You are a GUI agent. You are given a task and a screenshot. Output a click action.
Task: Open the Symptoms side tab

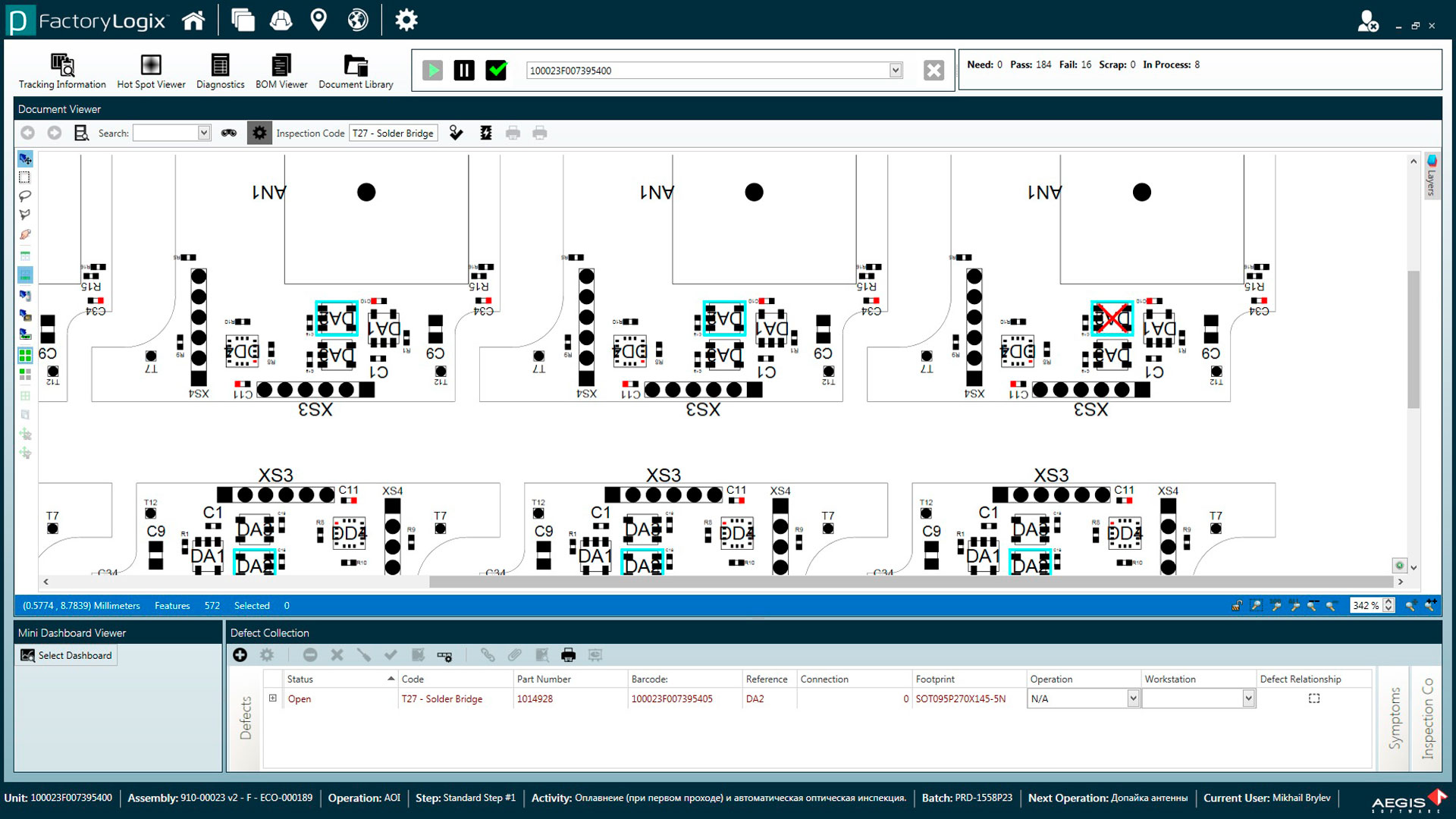pyautogui.click(x=1394, y=718)
